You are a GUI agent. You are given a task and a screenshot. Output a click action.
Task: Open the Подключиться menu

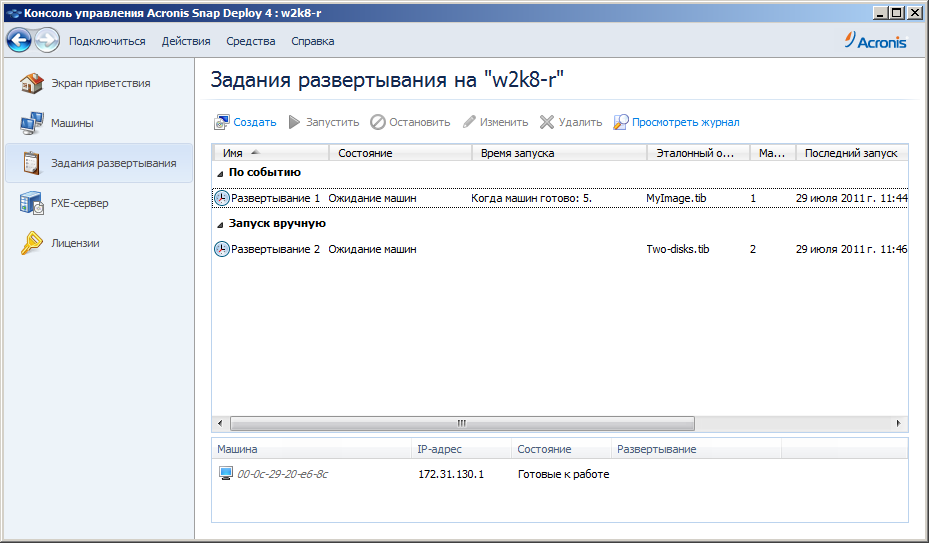(x=107, y=41)
